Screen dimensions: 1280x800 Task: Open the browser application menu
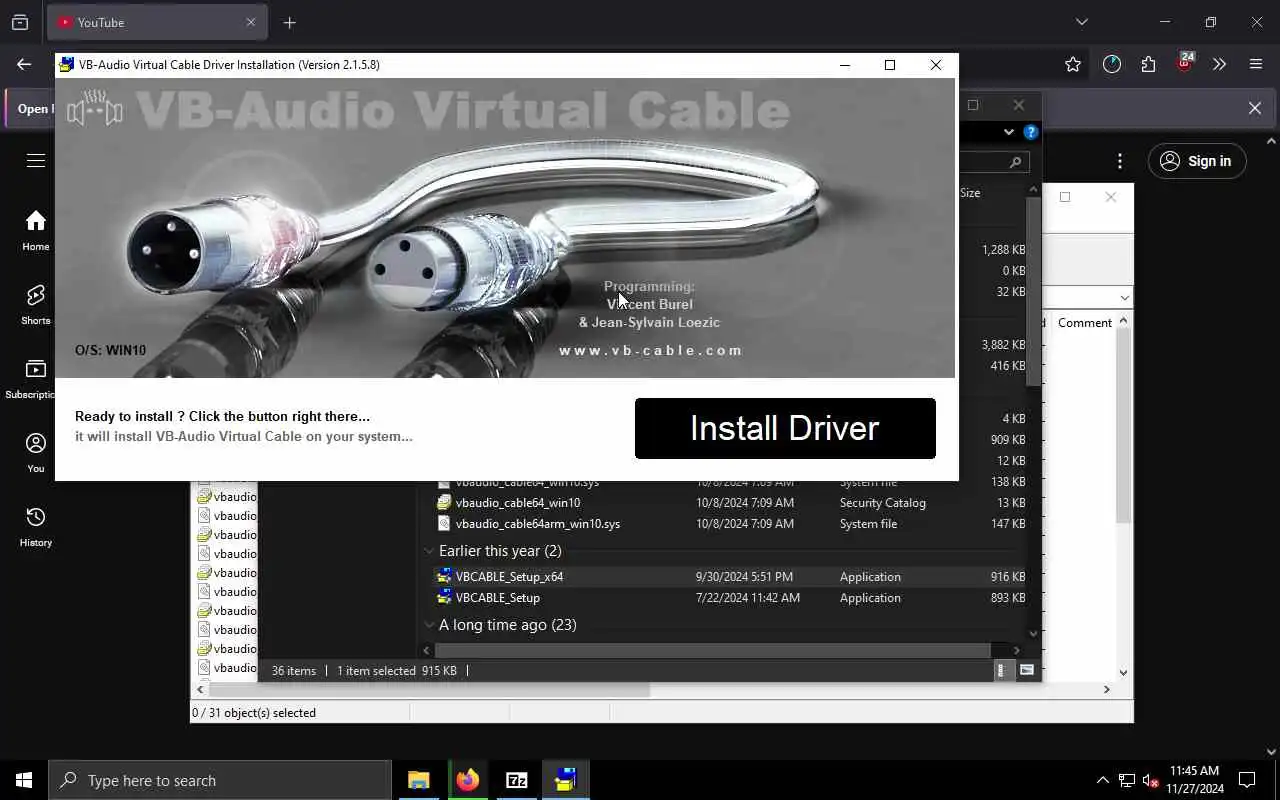[1256, 64]
